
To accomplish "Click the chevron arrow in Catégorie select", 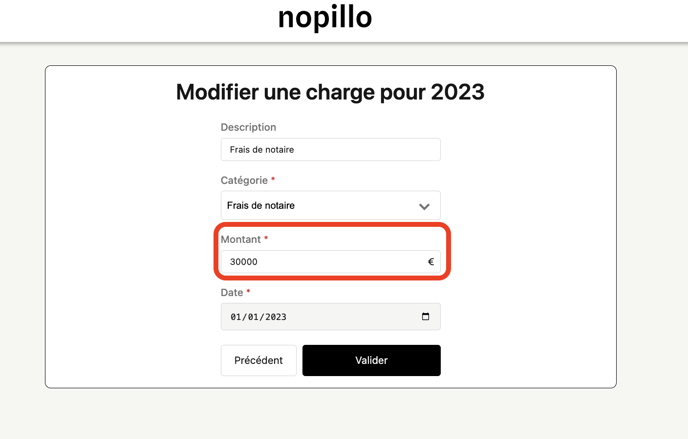I will [x=424, y=206].
